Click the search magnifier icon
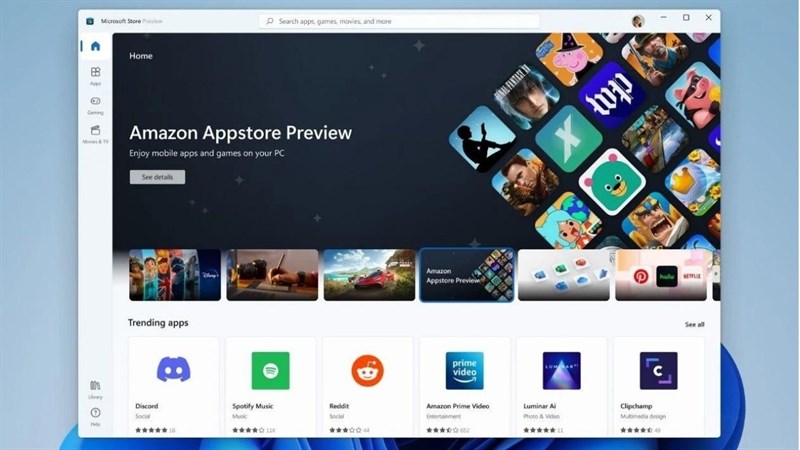The width and height of the screenshot is (800, 450). (x=270, y=21)
